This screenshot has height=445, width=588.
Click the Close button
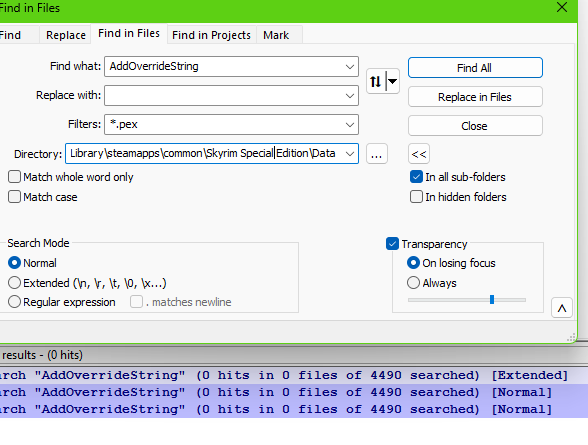click(475, 126)
